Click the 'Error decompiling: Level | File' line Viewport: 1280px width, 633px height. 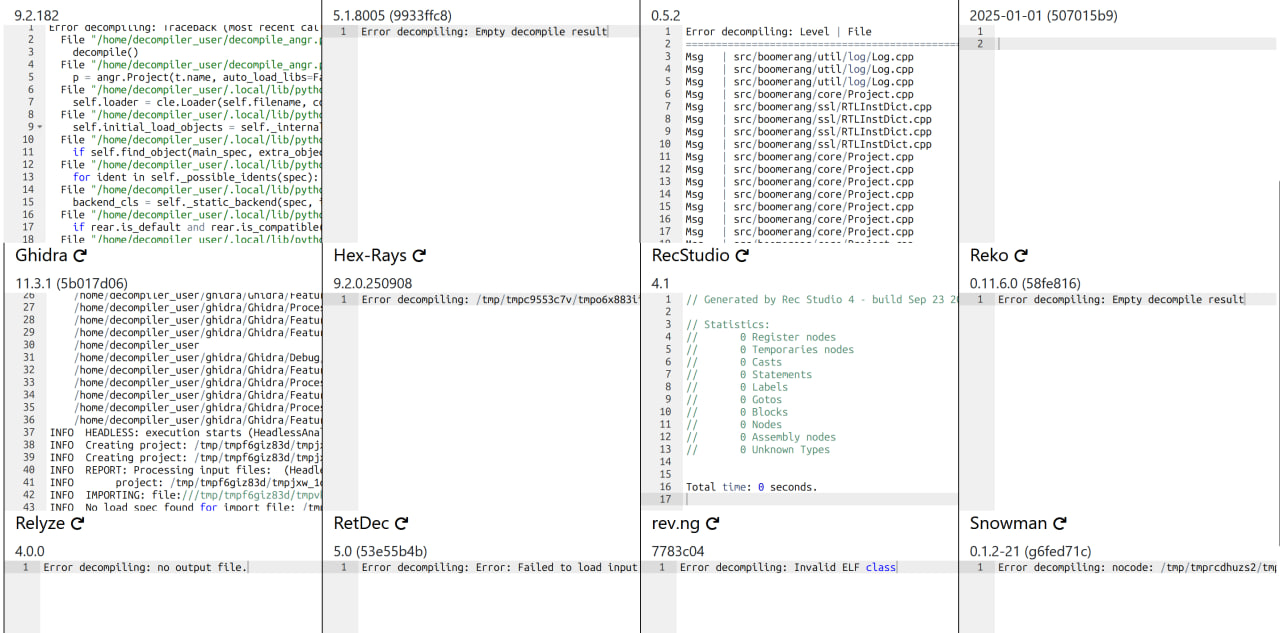(778, 32)
